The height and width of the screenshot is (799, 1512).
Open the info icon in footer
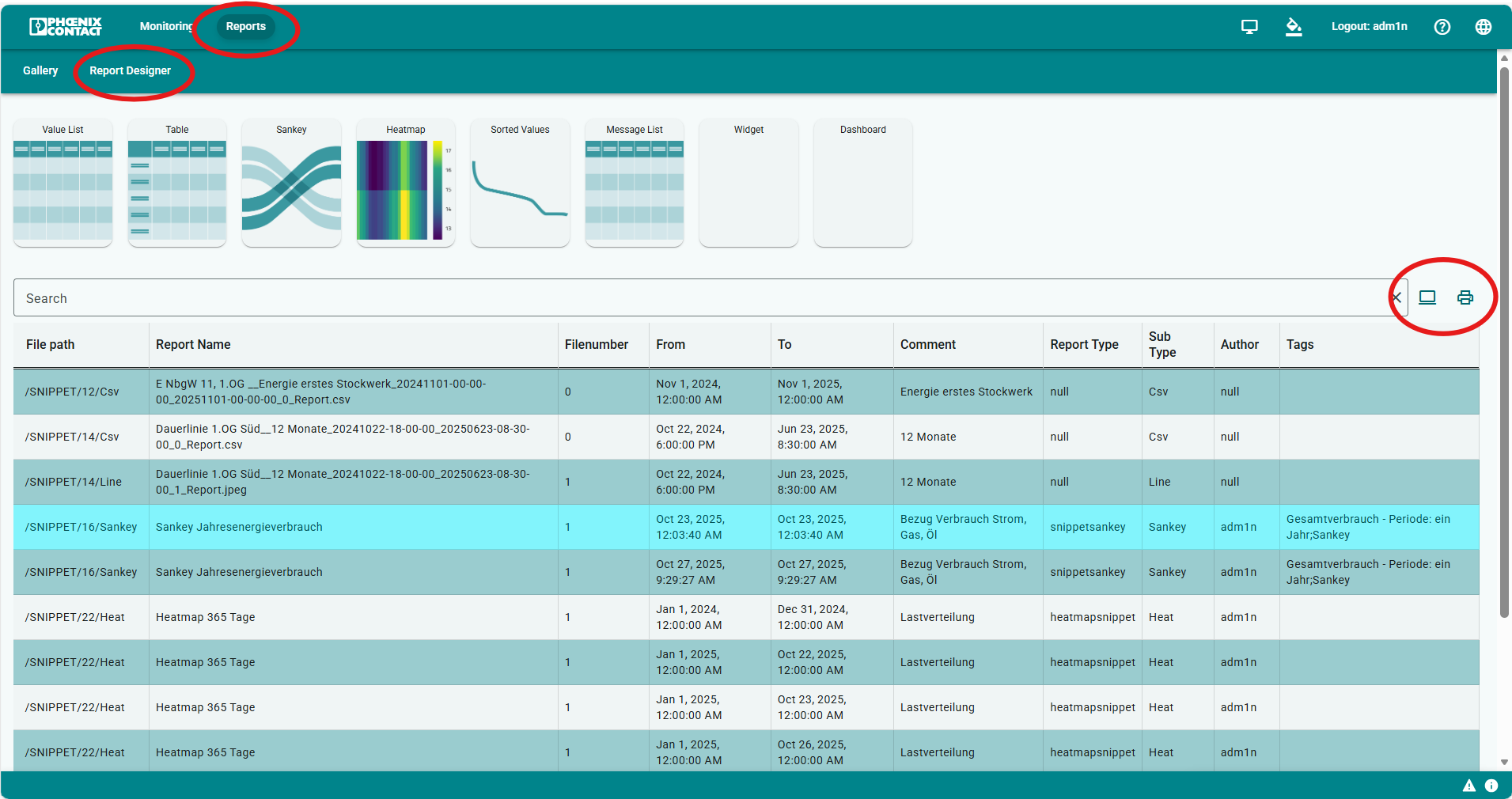coord(1491,786)
